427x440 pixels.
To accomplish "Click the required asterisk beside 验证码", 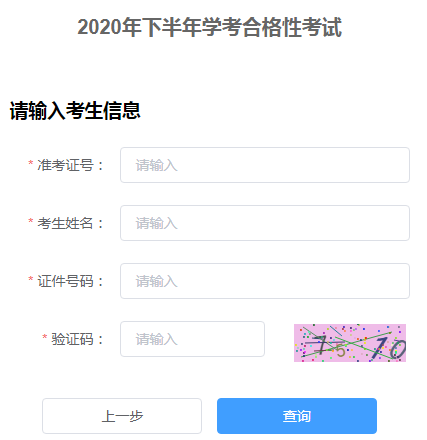I will [45, 337].
